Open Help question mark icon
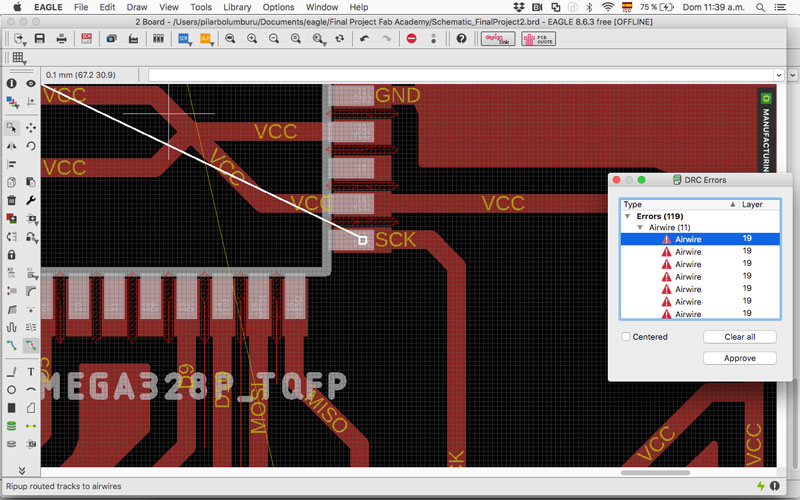Image resolution: width=800 pixels, height=500 pixels. pyautogui.click(x=461, y=39)
